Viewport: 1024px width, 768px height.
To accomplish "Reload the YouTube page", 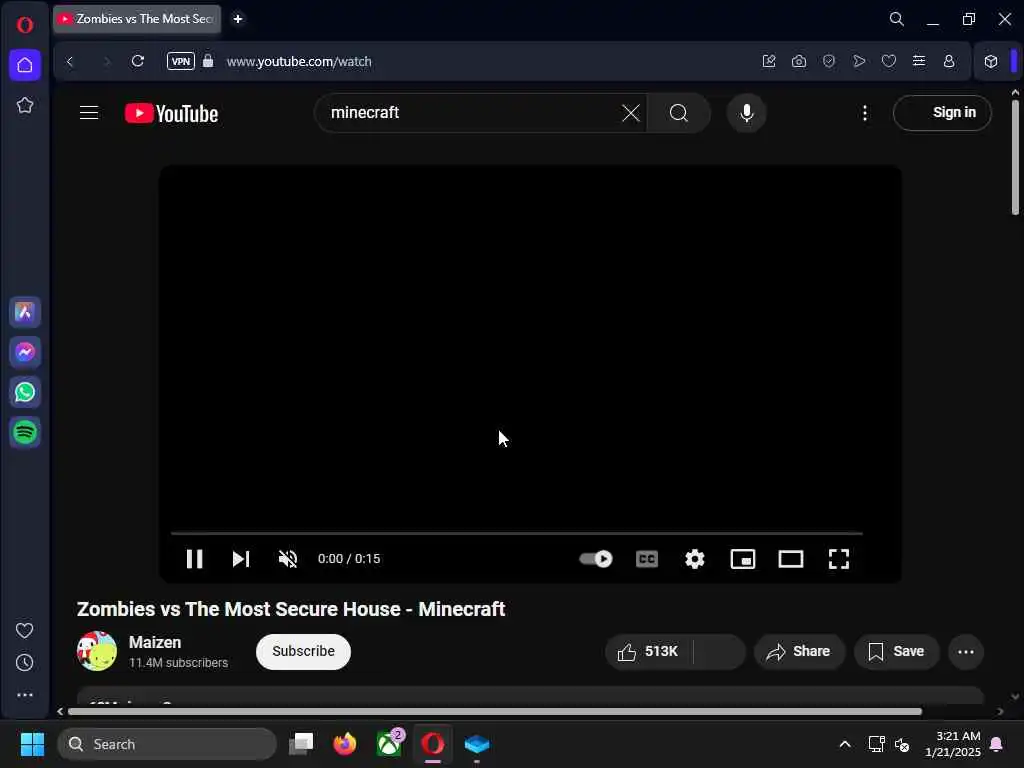I will point(137,61).
